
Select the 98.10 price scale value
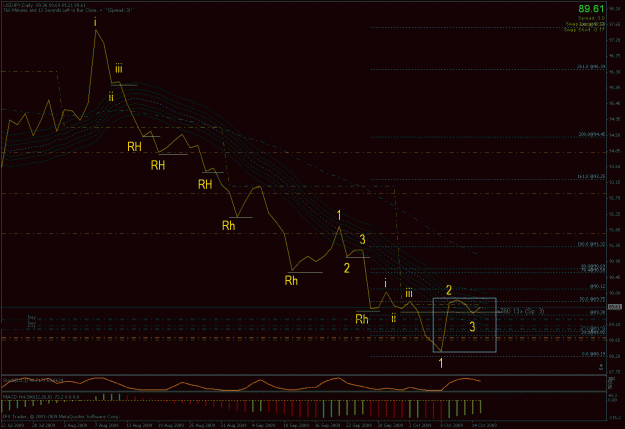pyautogui.click(x=614, y=9)
